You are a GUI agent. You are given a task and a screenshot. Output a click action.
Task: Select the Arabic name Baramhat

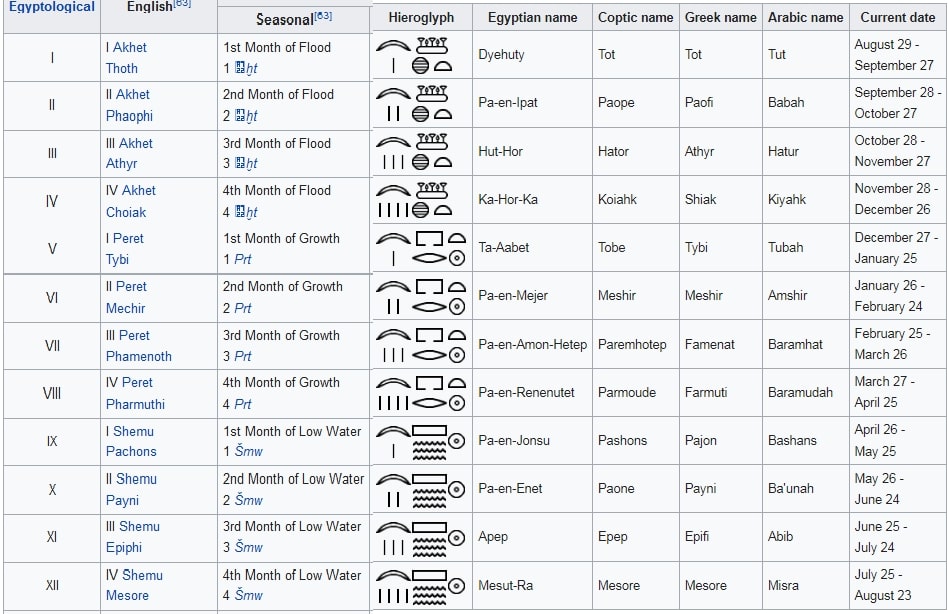795,345
